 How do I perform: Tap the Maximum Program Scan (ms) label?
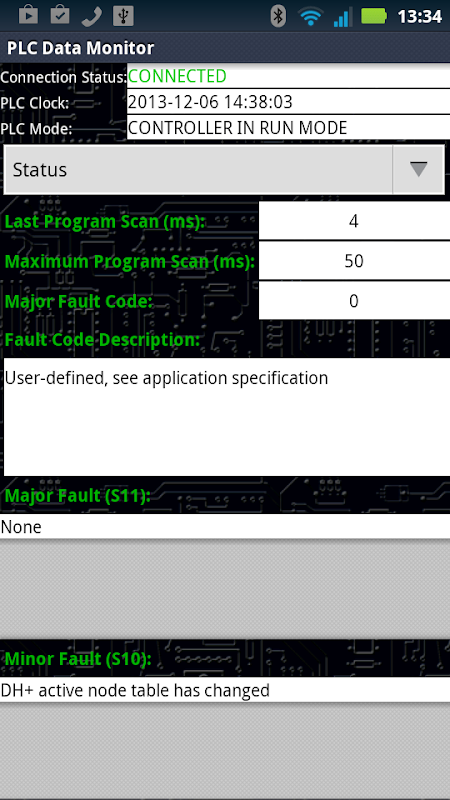pyautogui.click(x=130, y=262)
